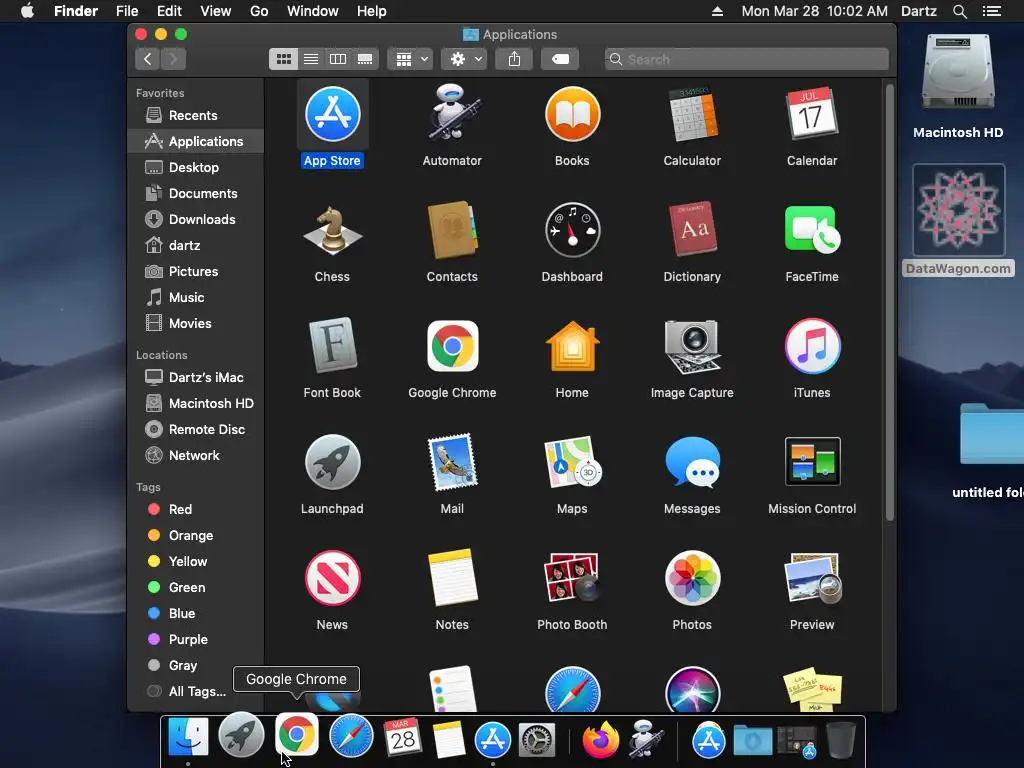Viewport: 1024px width, 768px height.
Task: Open the Automator app icon in Applications
Action: point(452,114)
